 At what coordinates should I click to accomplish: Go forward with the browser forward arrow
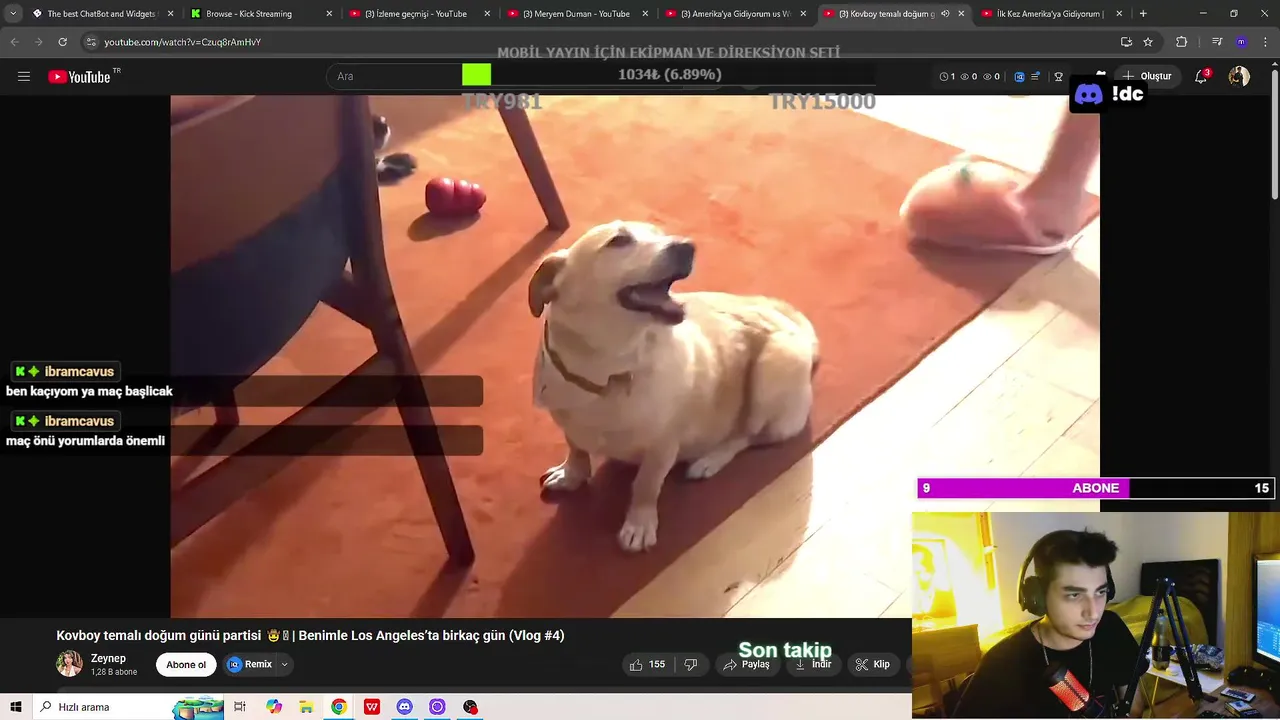coord(38,42)
